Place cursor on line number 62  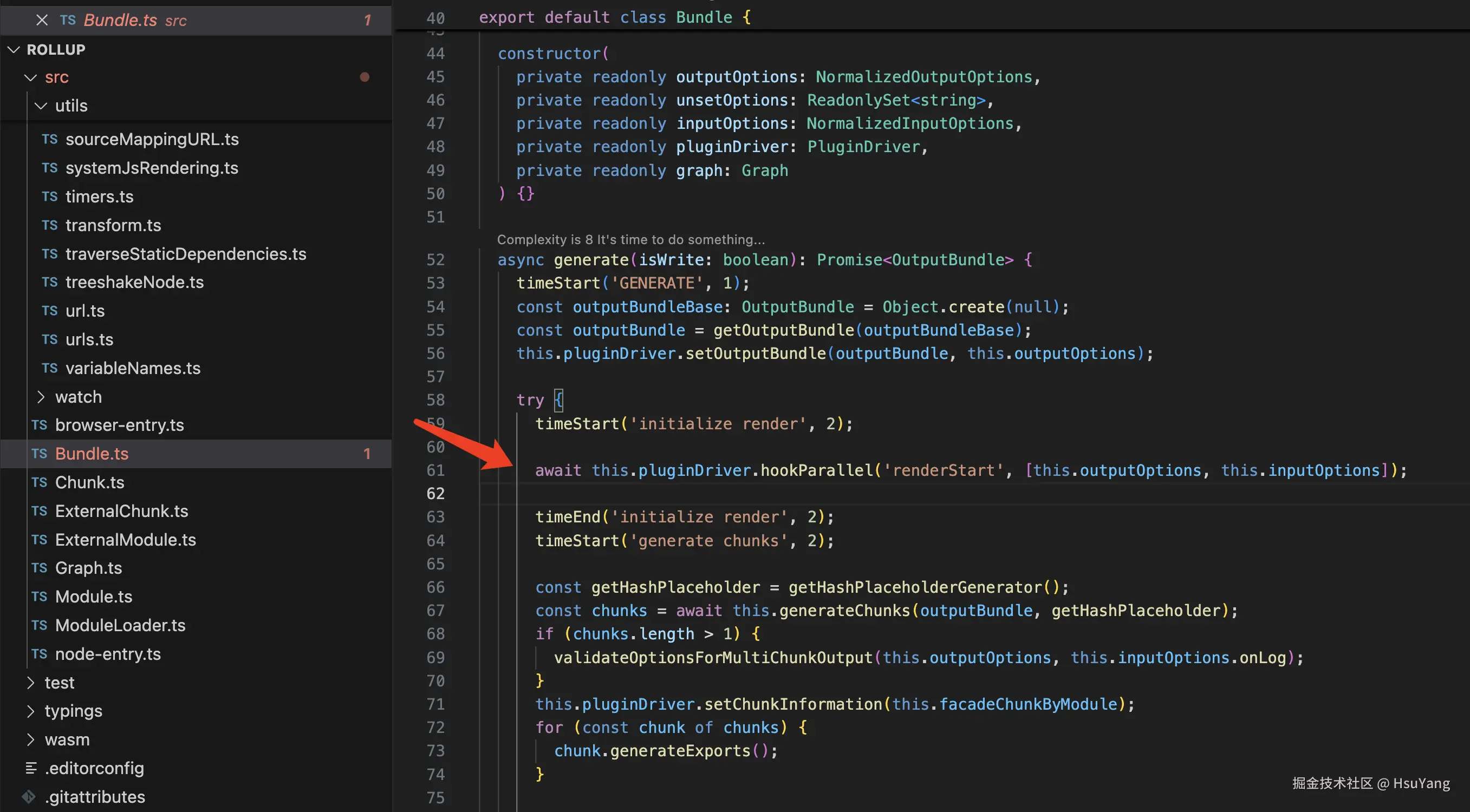pyautogui.click(x=435, y=493)
